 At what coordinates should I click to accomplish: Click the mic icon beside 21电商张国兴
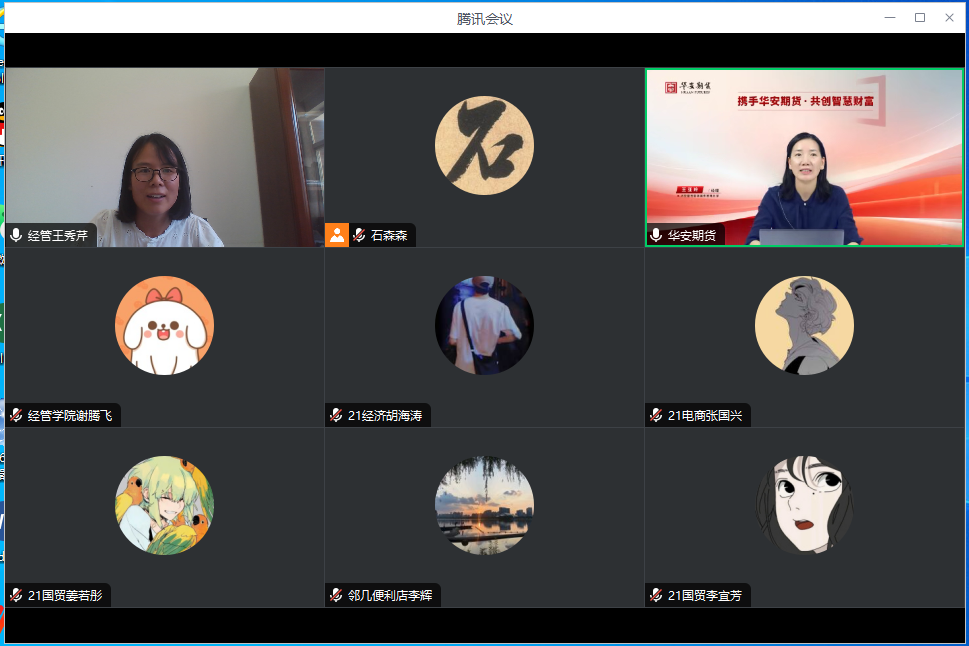(x=655, y=415)
